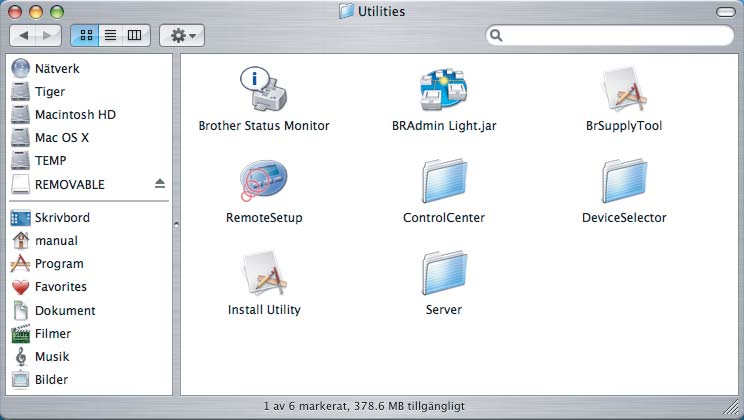Click the "RemoteSetup" name label
Image resolution: width=744 pixels, height=420 pixels.
pos(264,218)
